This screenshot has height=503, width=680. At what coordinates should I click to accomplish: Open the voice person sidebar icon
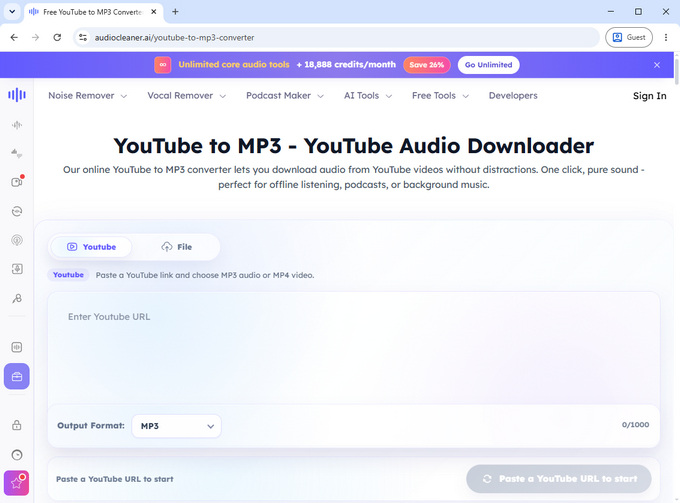pyautogui.click(x=17, y=298)
